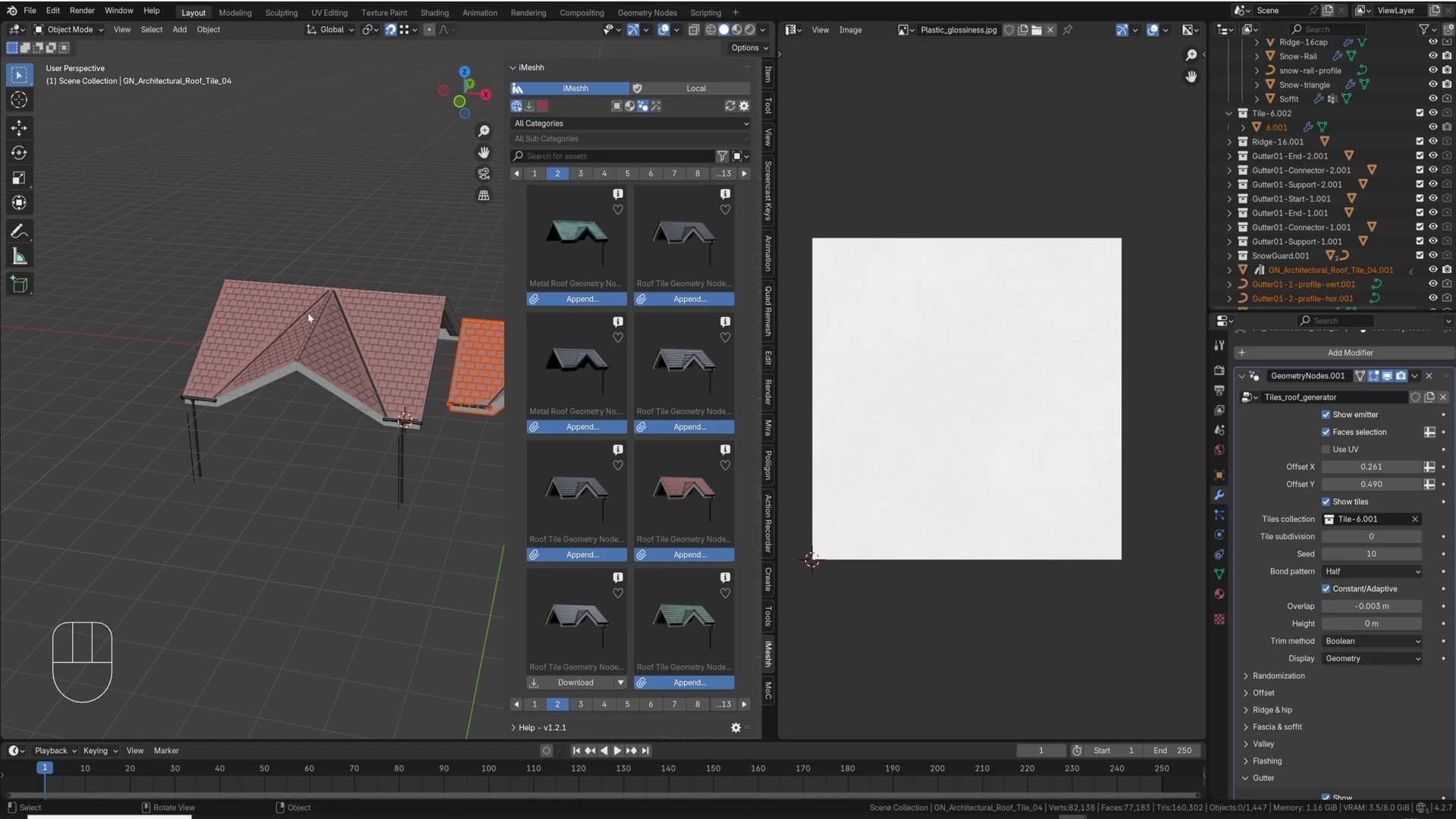Adjust the Offset X value field

(1371, 467)
